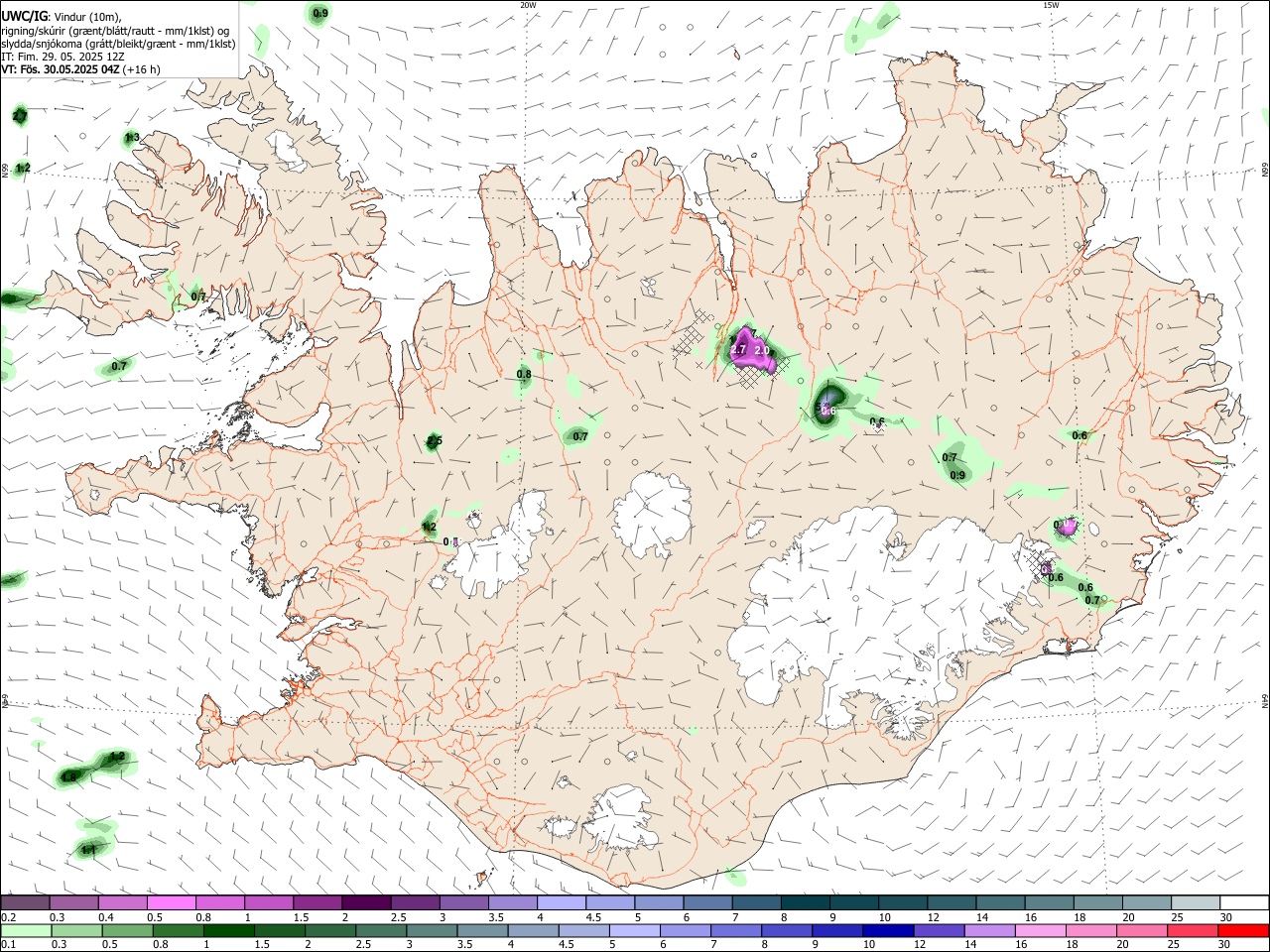Click the 2.5 value on the dark green spot
The width and height of the screenshot is (1270, 952).
(x=435, y=441)
